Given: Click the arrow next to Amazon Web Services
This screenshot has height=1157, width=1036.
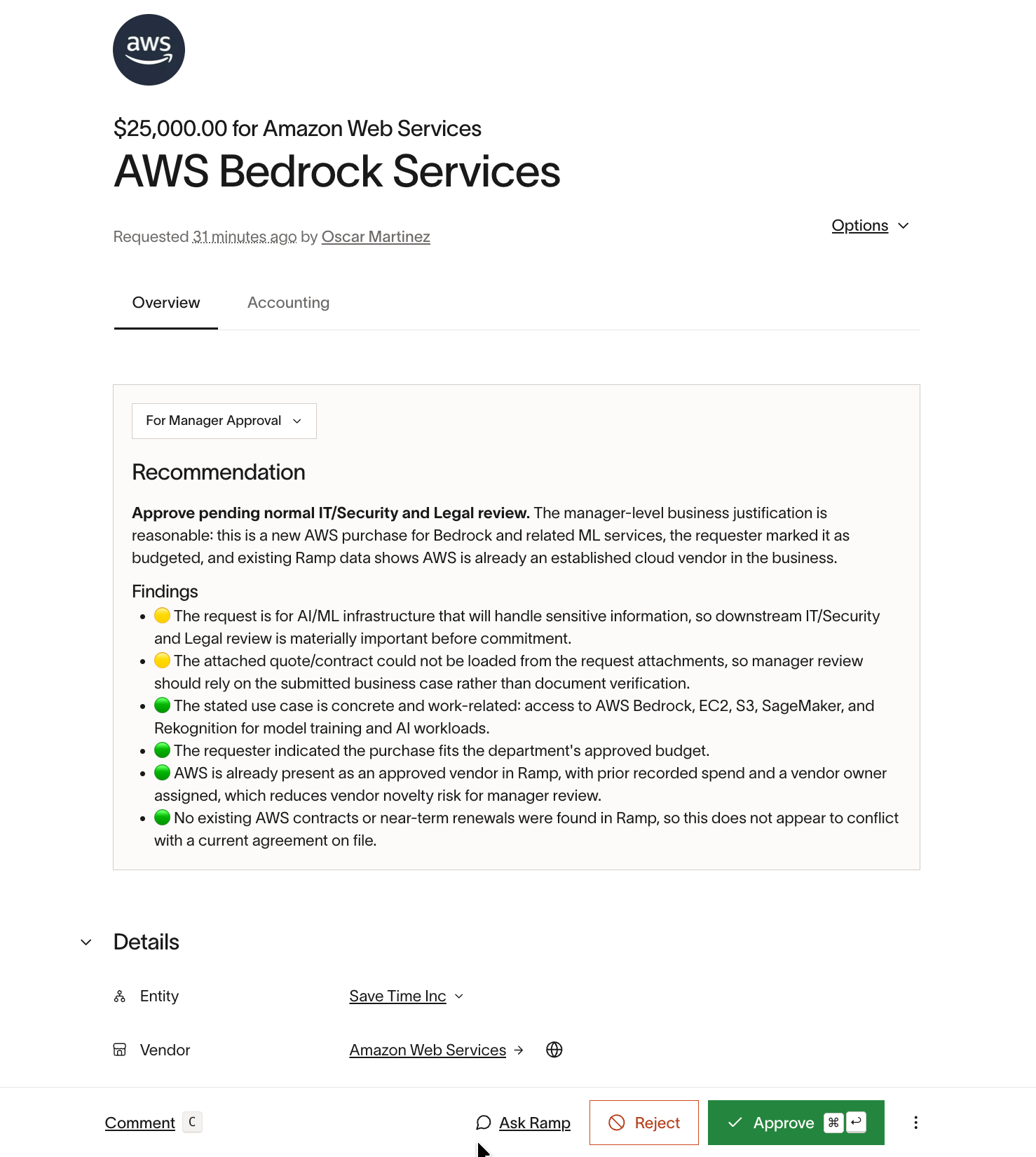Looking at the screenshot, I should point(519,1050).
